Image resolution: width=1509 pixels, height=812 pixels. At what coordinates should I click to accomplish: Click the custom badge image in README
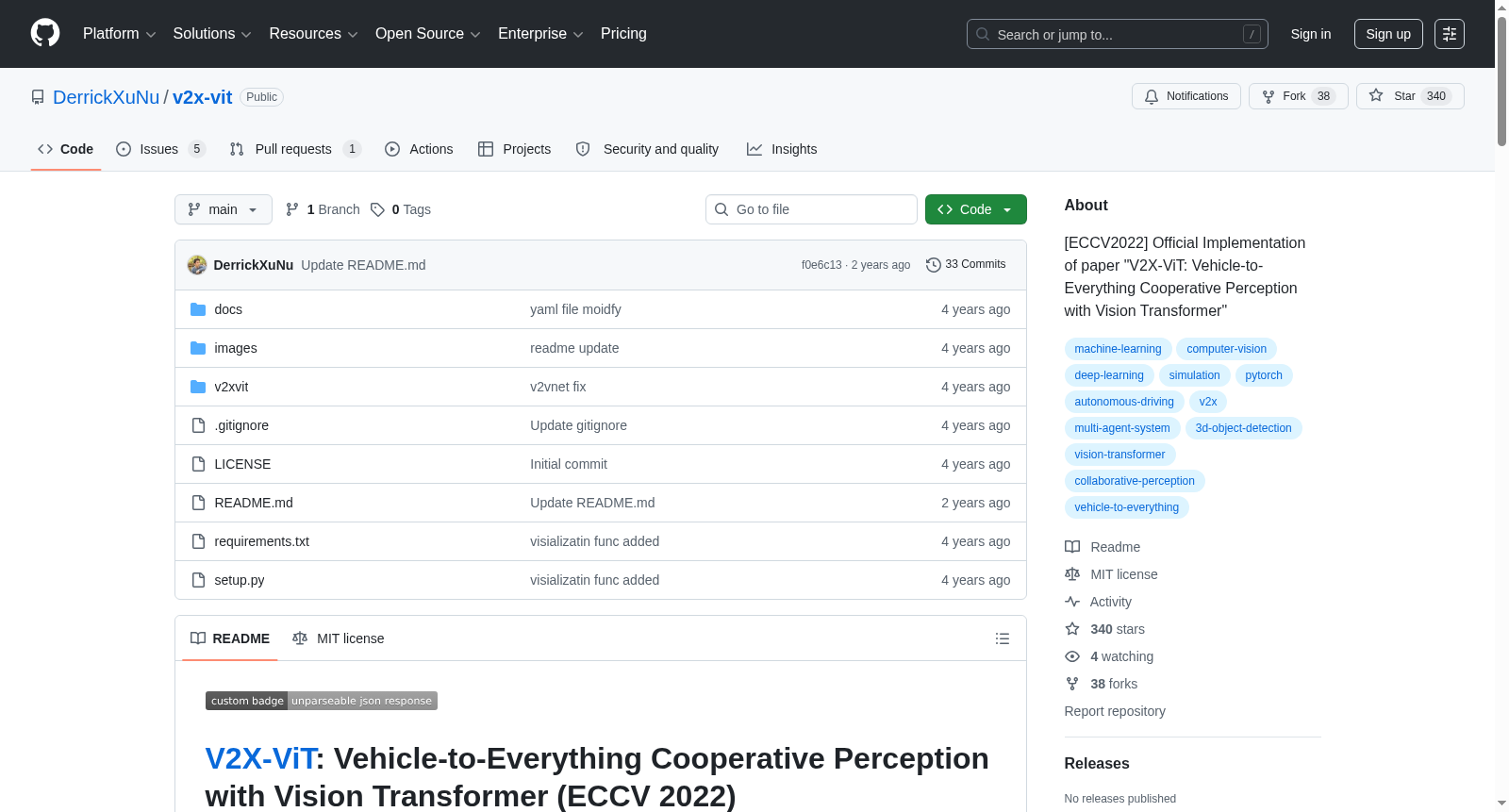[x=322, y=701]
